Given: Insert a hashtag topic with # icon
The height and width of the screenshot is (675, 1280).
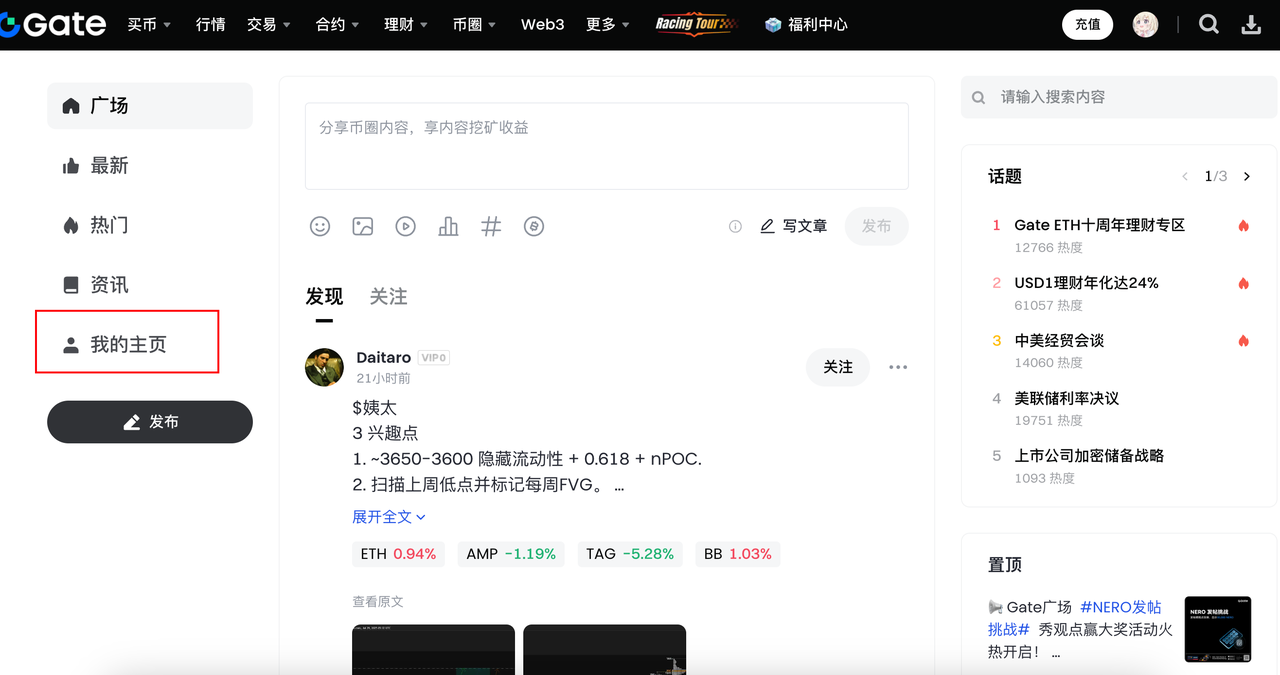Looking at the screenshot, I should pos(491,227).
